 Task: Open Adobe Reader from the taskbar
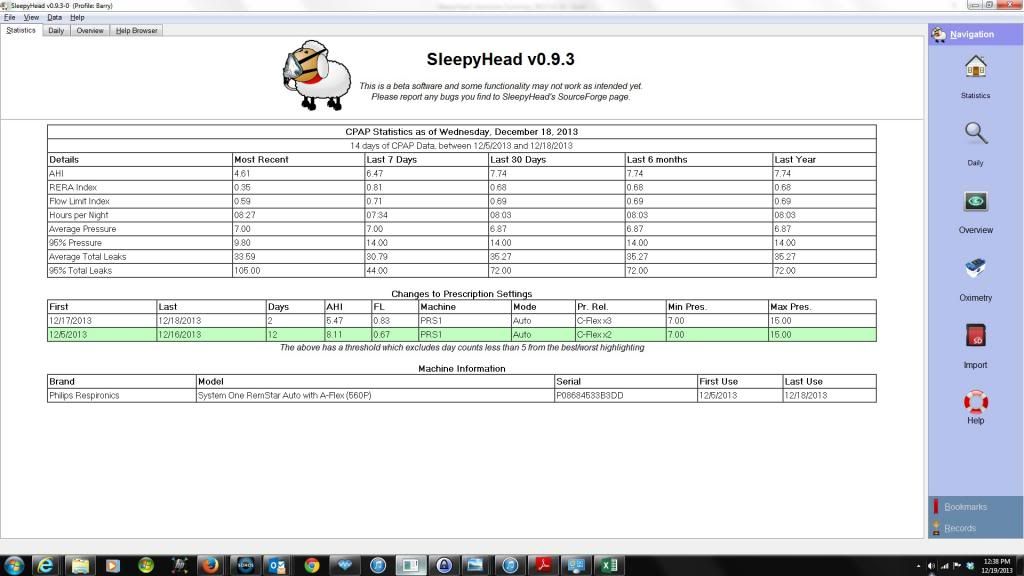[x=543, y=565]
